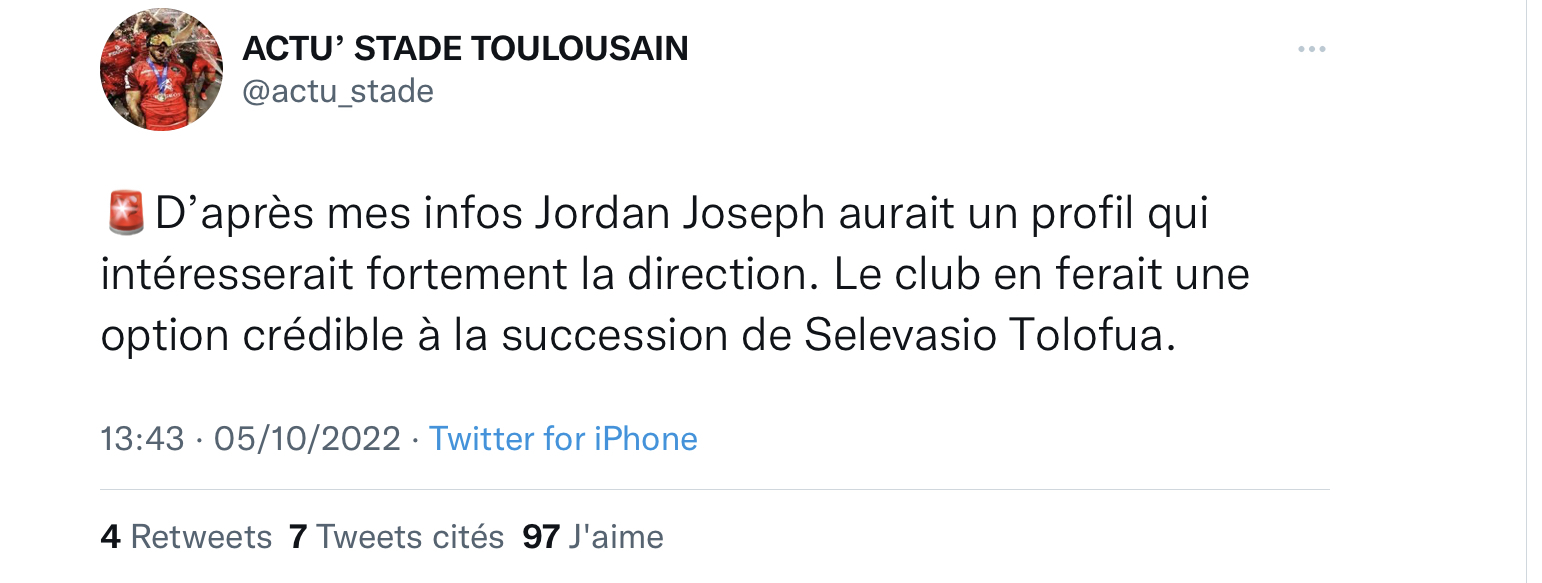
Task: Open the Tweets cités list
Action: 410,537
